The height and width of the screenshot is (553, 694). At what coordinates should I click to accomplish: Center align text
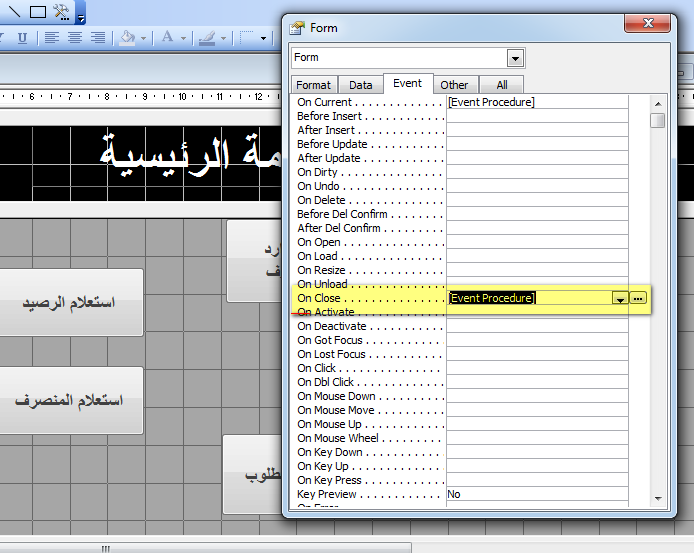click(75, 38)
